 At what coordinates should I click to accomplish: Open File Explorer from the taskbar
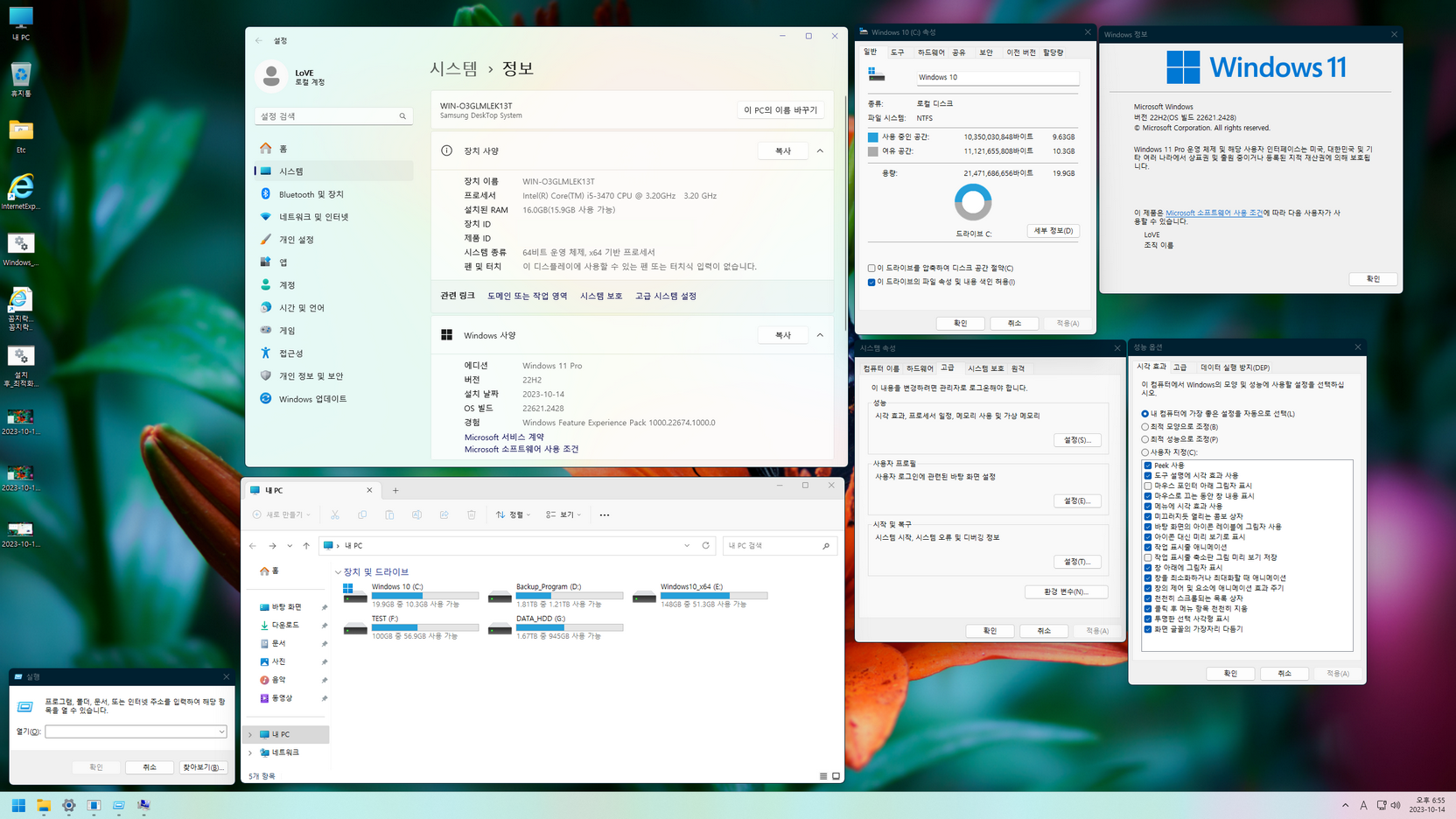(43, 805)
